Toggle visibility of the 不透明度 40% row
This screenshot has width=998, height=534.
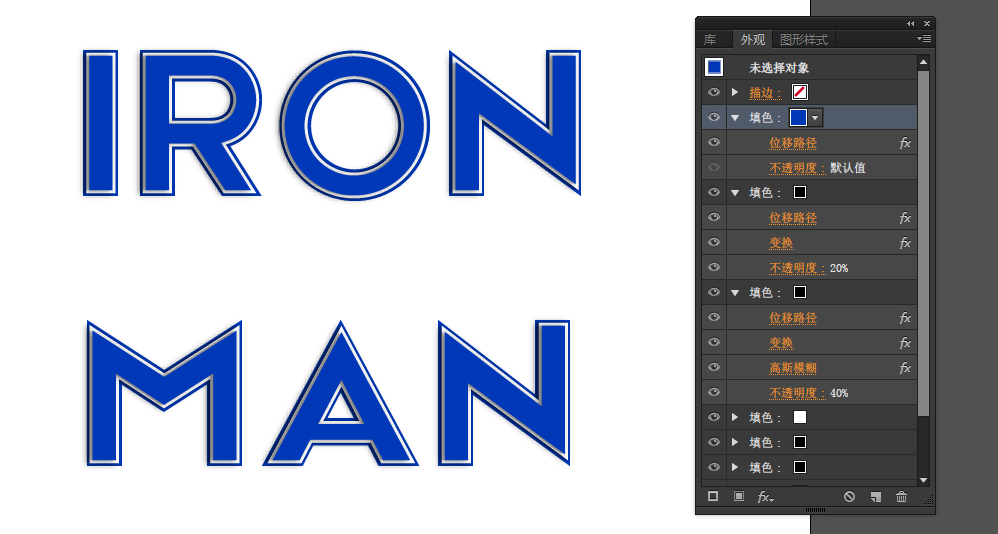coord(714,392)
